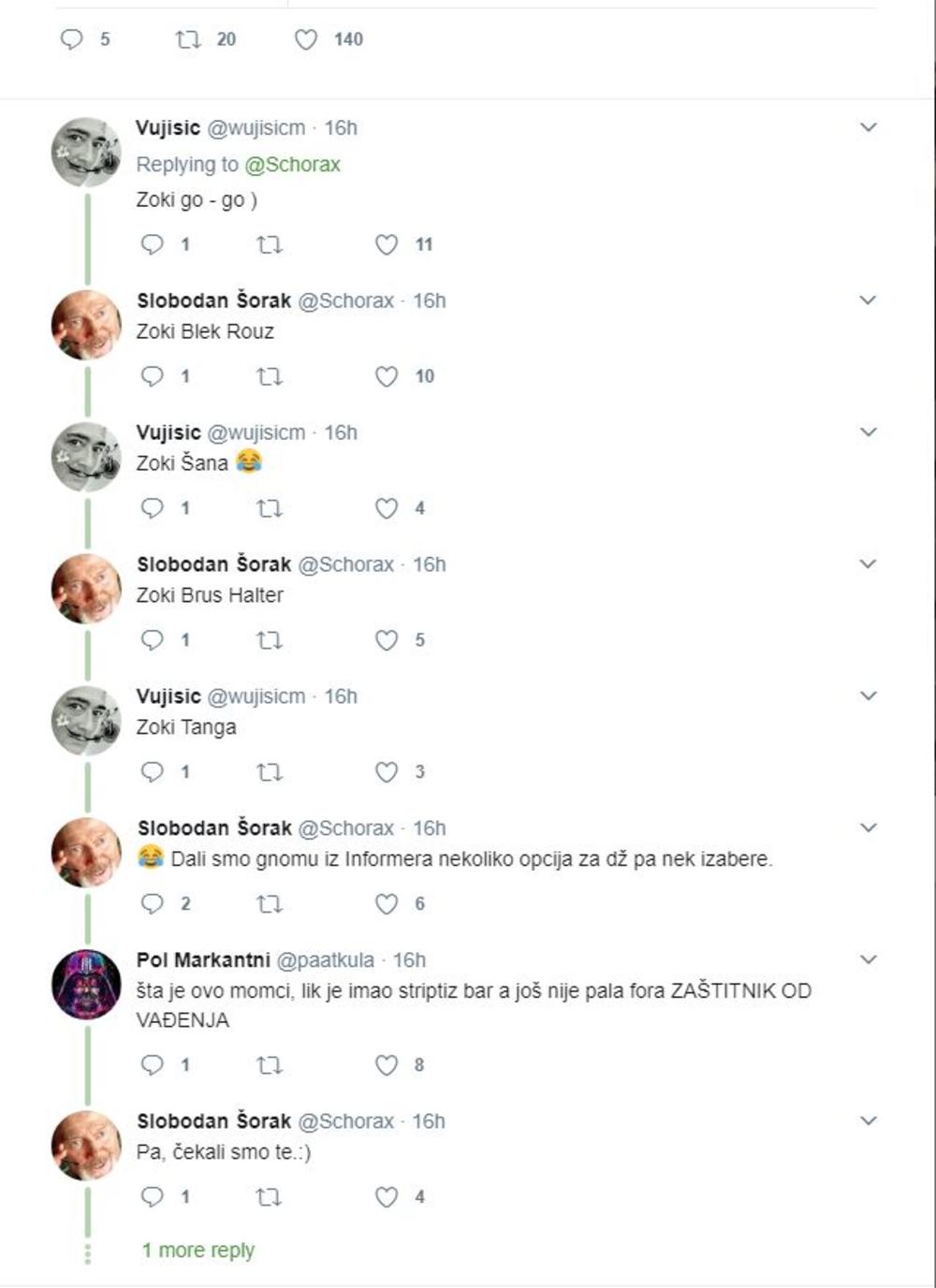The width and height of the screenshot is (936, 1288).
Task: Reply to the main tweet with 5 replies
Action: tap(72, 39)
